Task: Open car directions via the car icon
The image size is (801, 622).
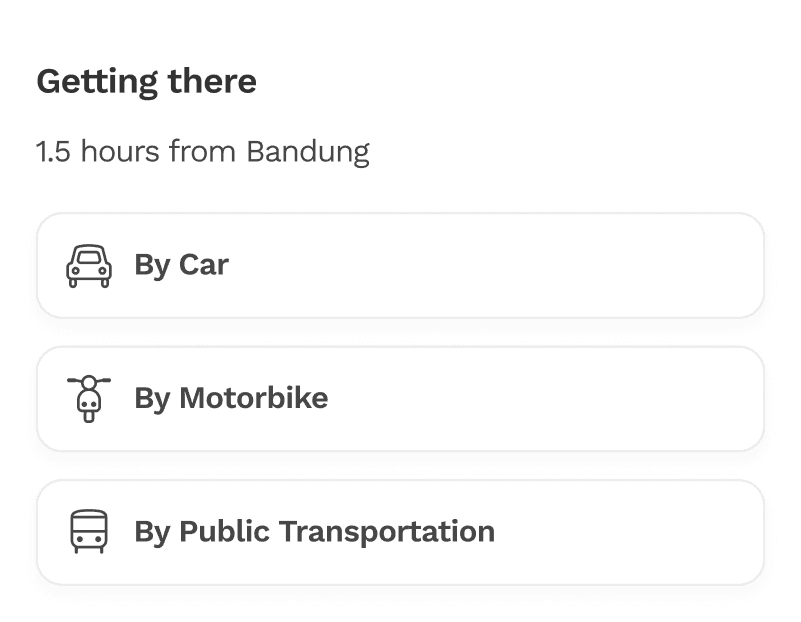Action: (x=89, y=266)
